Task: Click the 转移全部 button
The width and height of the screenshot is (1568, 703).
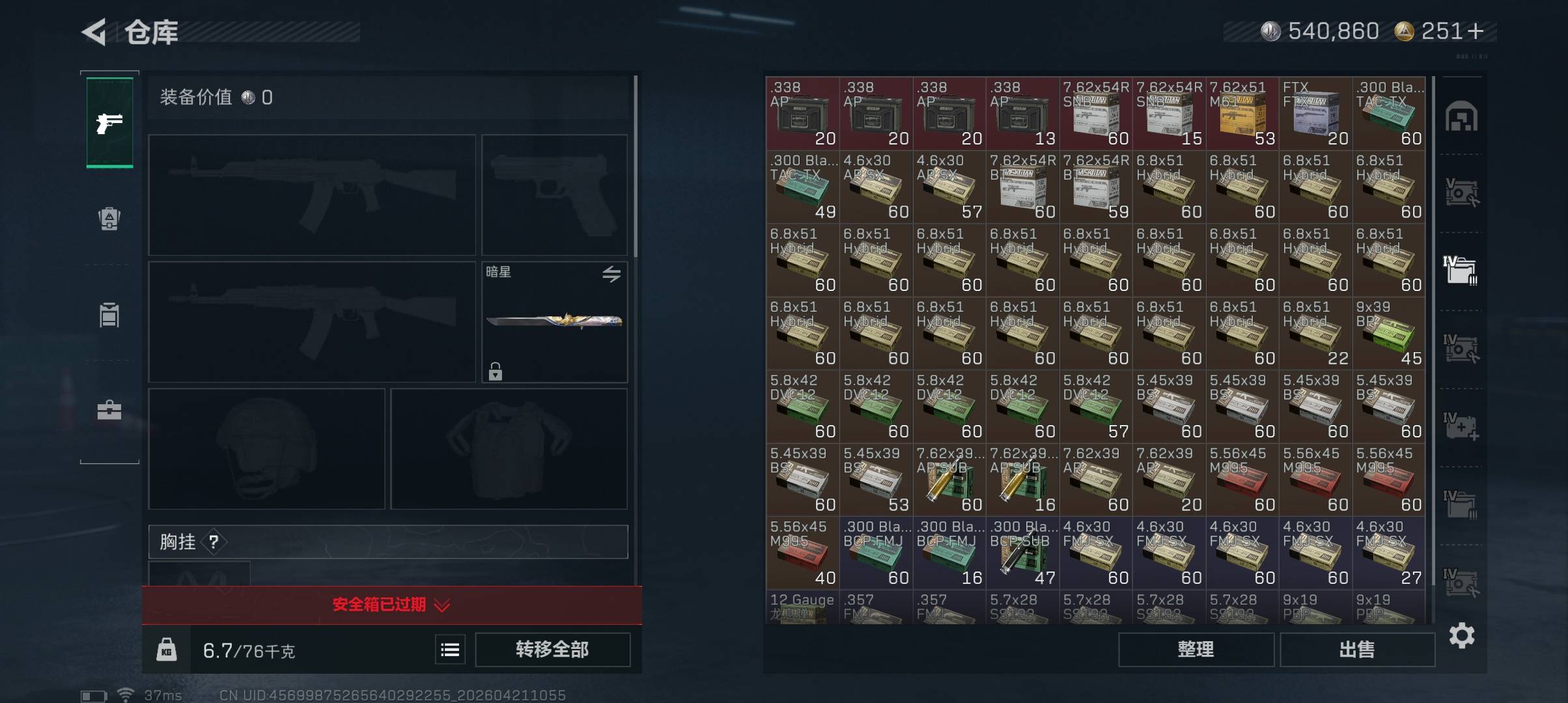Action: click(x=552, y=650)
